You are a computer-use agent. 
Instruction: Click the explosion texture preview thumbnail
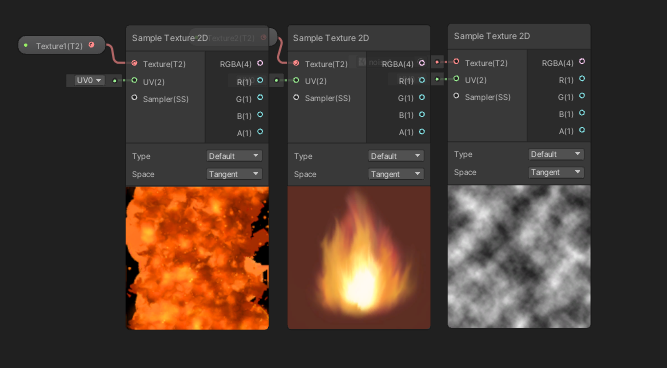coord(197,258)
